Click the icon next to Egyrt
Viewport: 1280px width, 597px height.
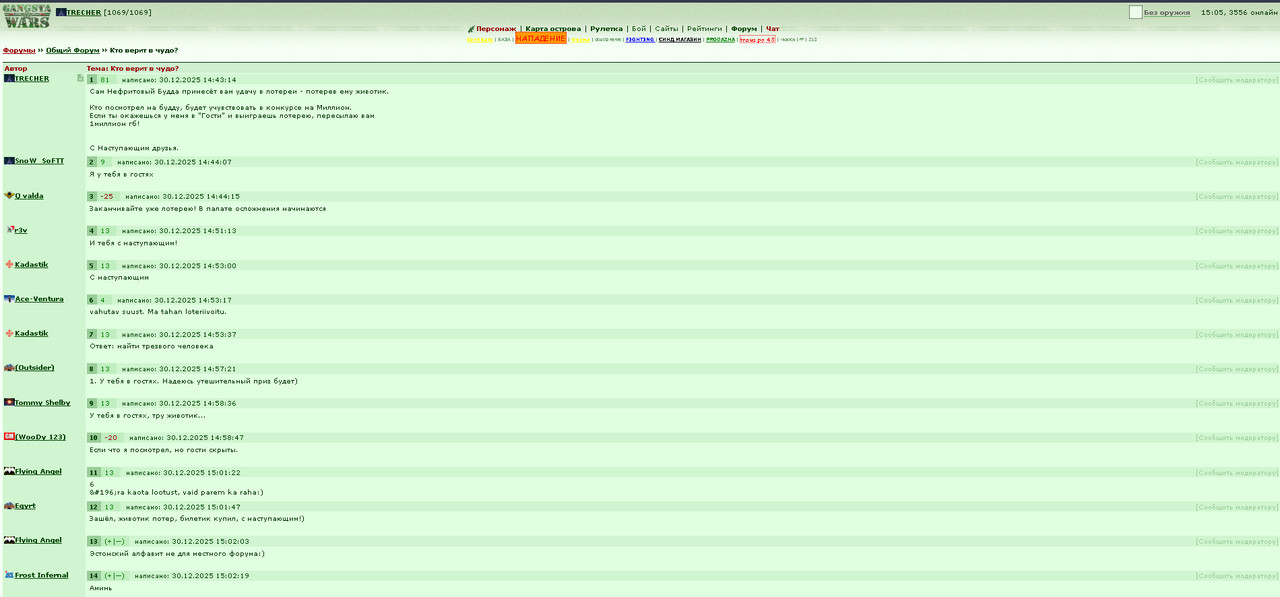click(x=9, y=506)
